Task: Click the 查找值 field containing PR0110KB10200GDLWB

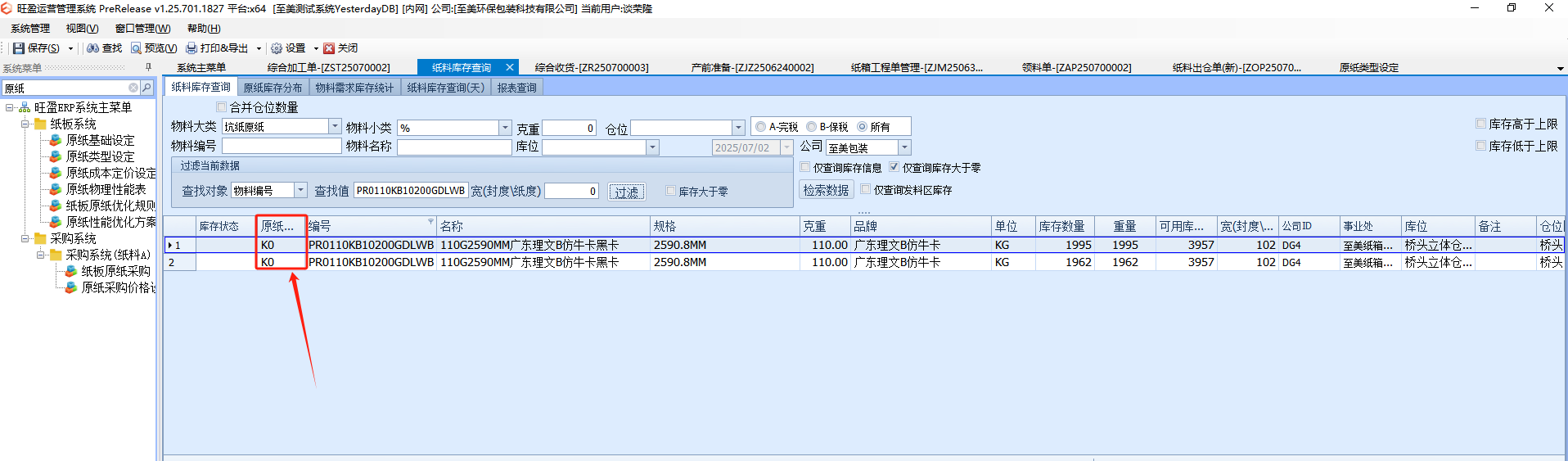Action: click(411, 191)
